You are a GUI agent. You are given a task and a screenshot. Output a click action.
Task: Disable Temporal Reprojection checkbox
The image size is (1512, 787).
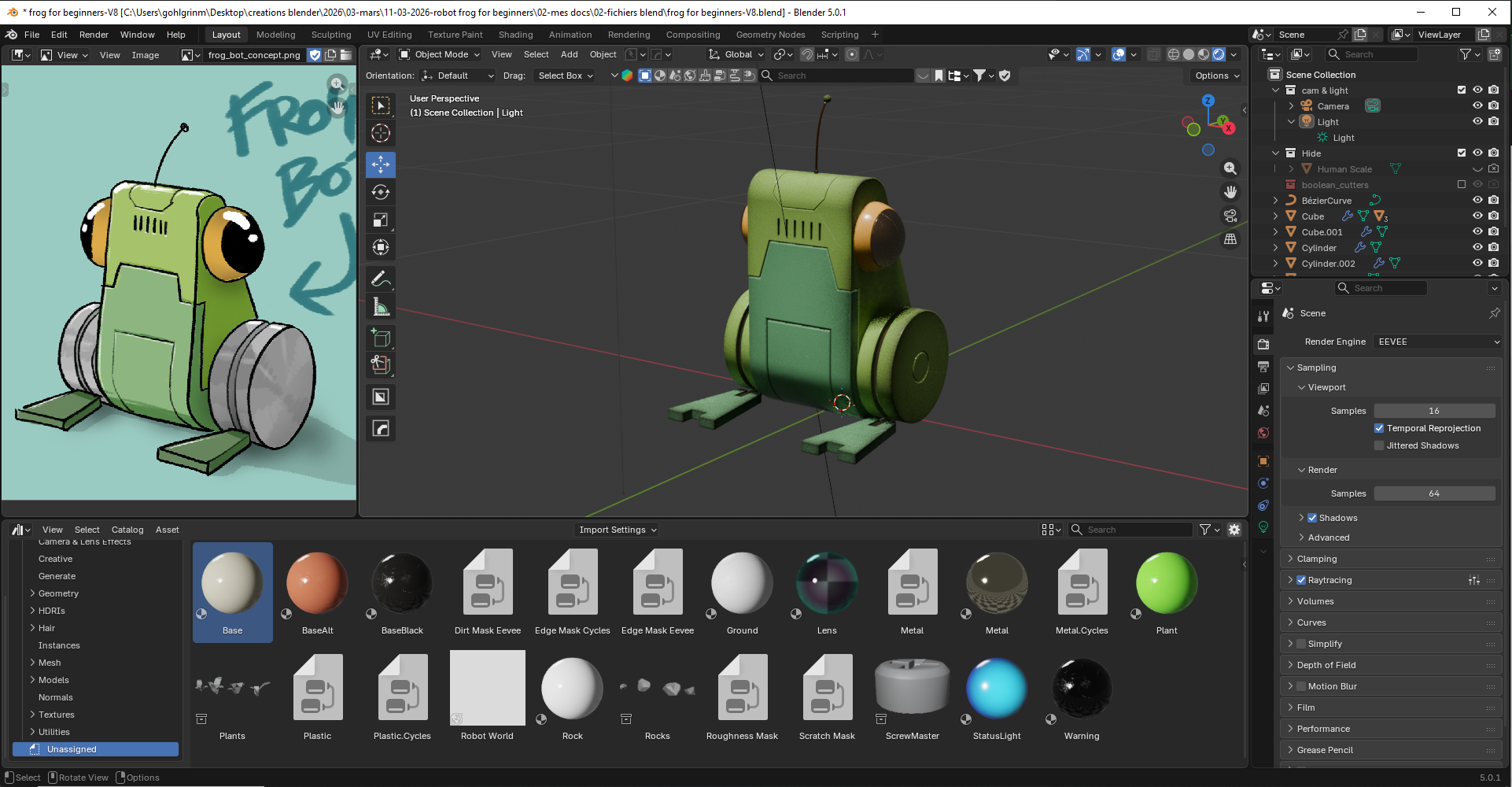pos(1379,428)
